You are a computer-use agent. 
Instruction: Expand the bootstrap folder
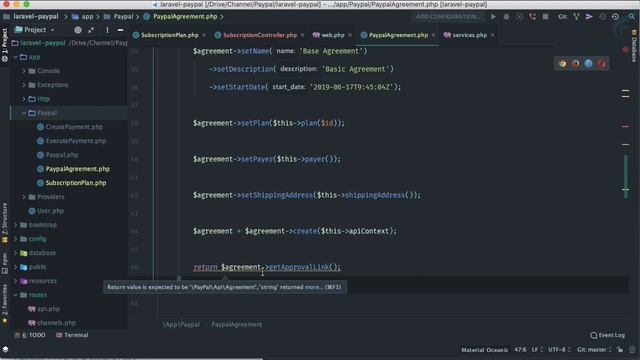pyautogui.click(x=16, y=225)
